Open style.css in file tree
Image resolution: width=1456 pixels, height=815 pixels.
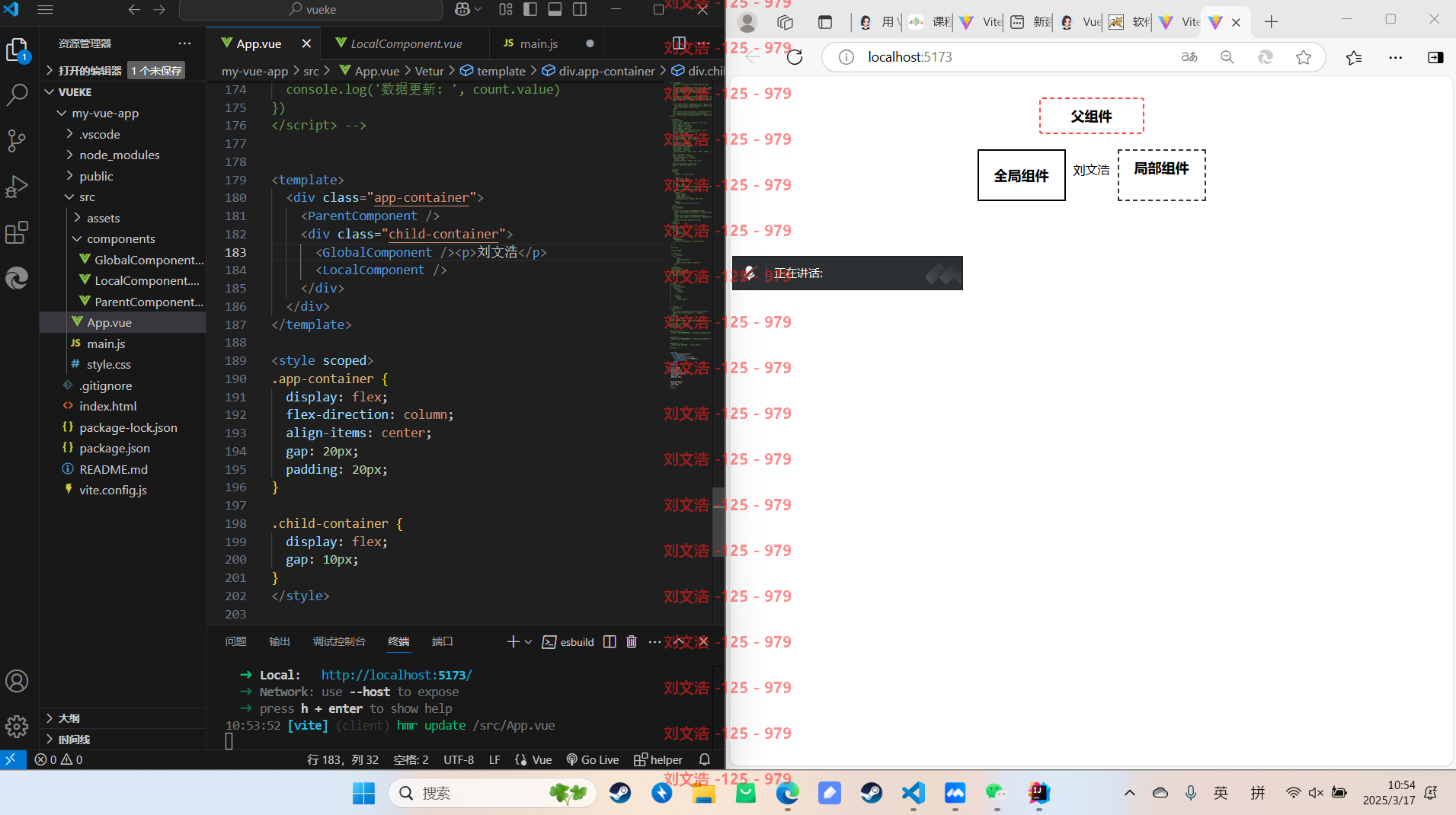tap(123, 364)
